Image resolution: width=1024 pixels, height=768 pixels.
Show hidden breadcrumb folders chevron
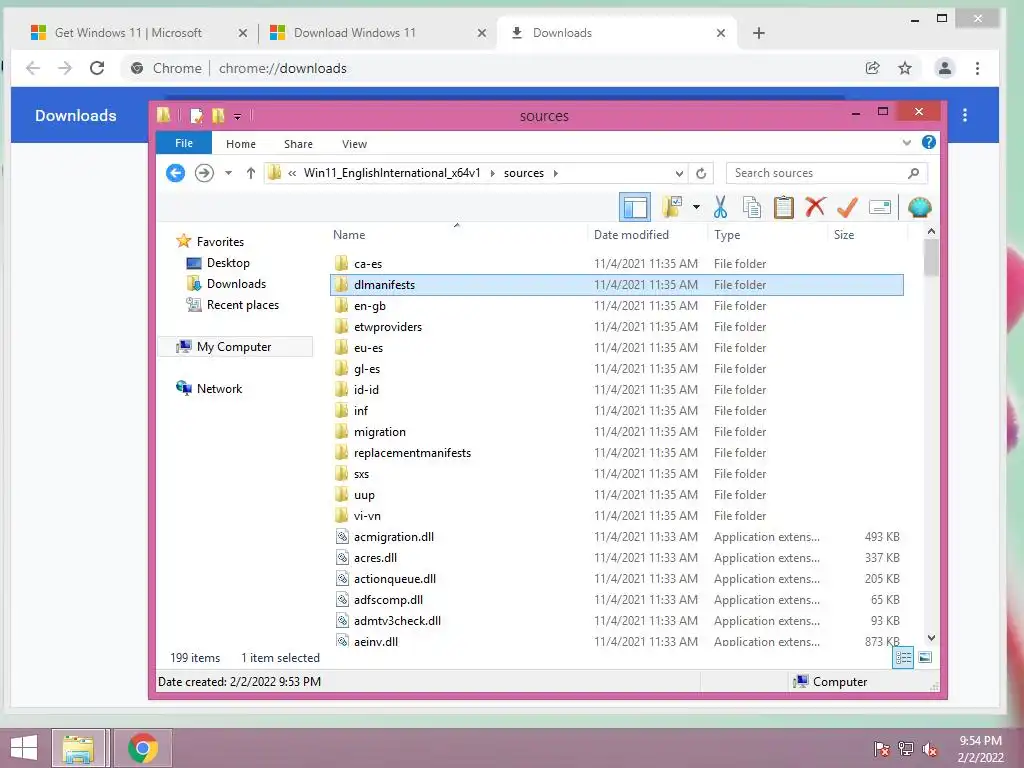(x=292, y=173)
